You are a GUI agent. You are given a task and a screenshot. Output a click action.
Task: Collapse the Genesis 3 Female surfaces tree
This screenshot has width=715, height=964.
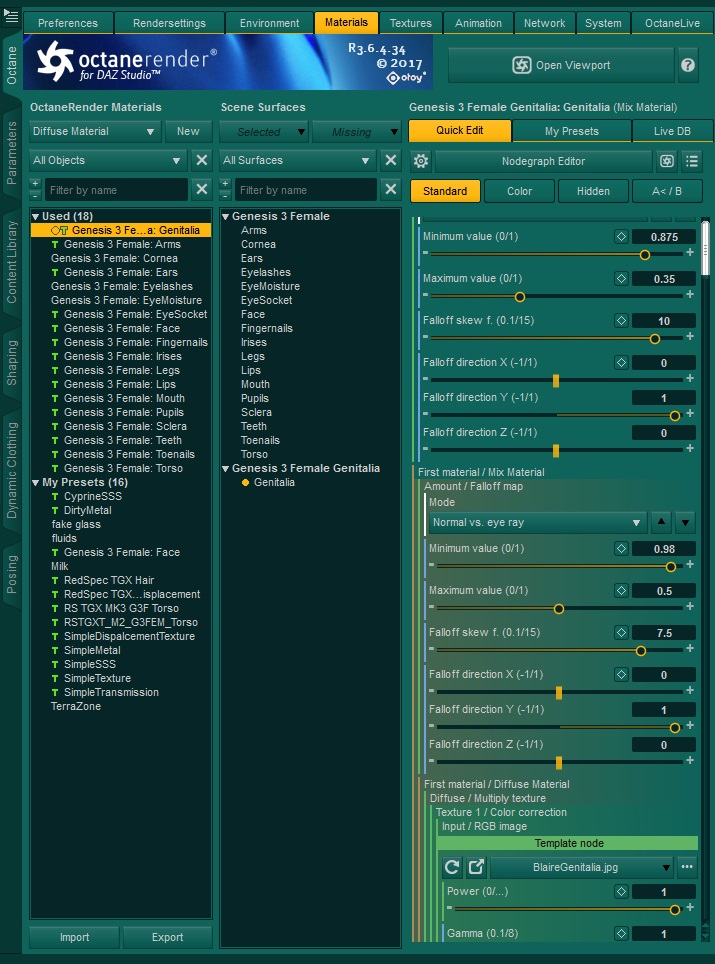pyautogui.click(x=226, y=216)
